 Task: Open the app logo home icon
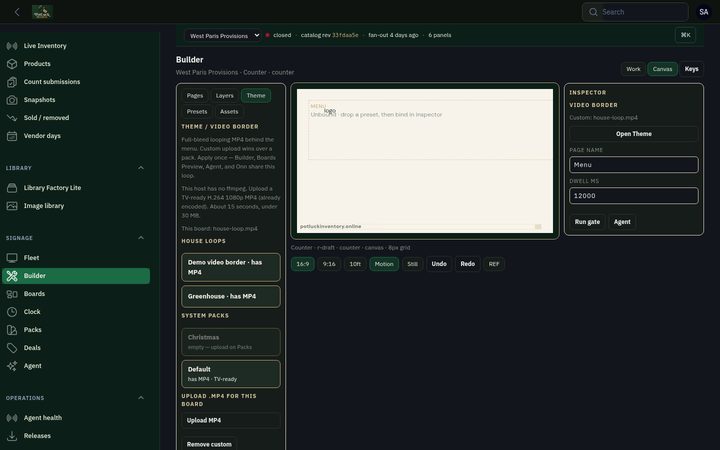(42, 12)
